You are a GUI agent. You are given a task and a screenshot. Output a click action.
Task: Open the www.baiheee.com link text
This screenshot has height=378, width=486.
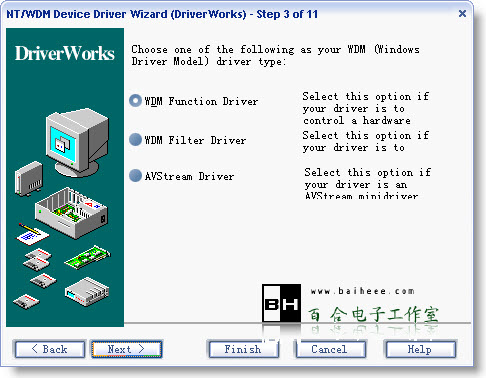click(363, 291)
